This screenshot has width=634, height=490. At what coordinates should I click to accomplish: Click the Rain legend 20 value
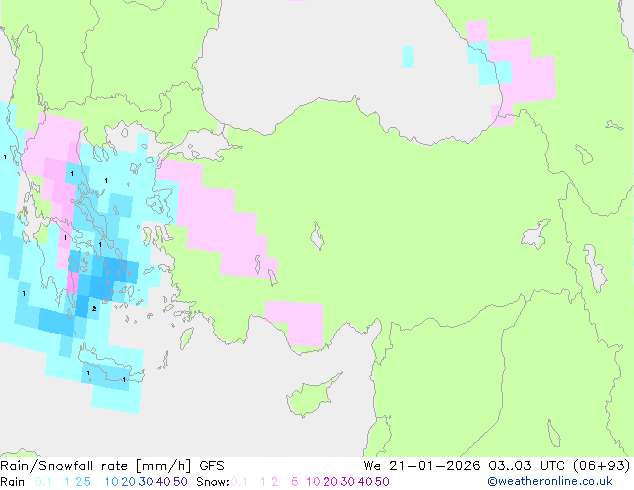(x=128, y=482)
